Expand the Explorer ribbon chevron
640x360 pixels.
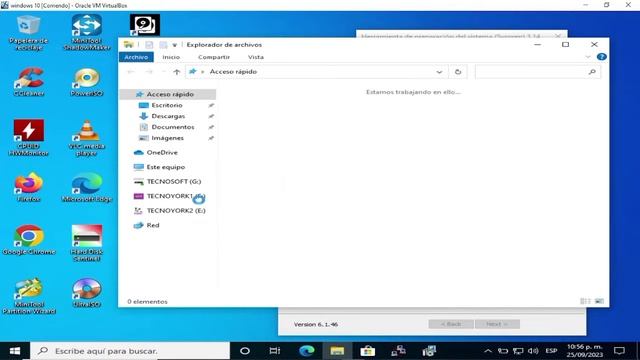(x=588, y=57)
